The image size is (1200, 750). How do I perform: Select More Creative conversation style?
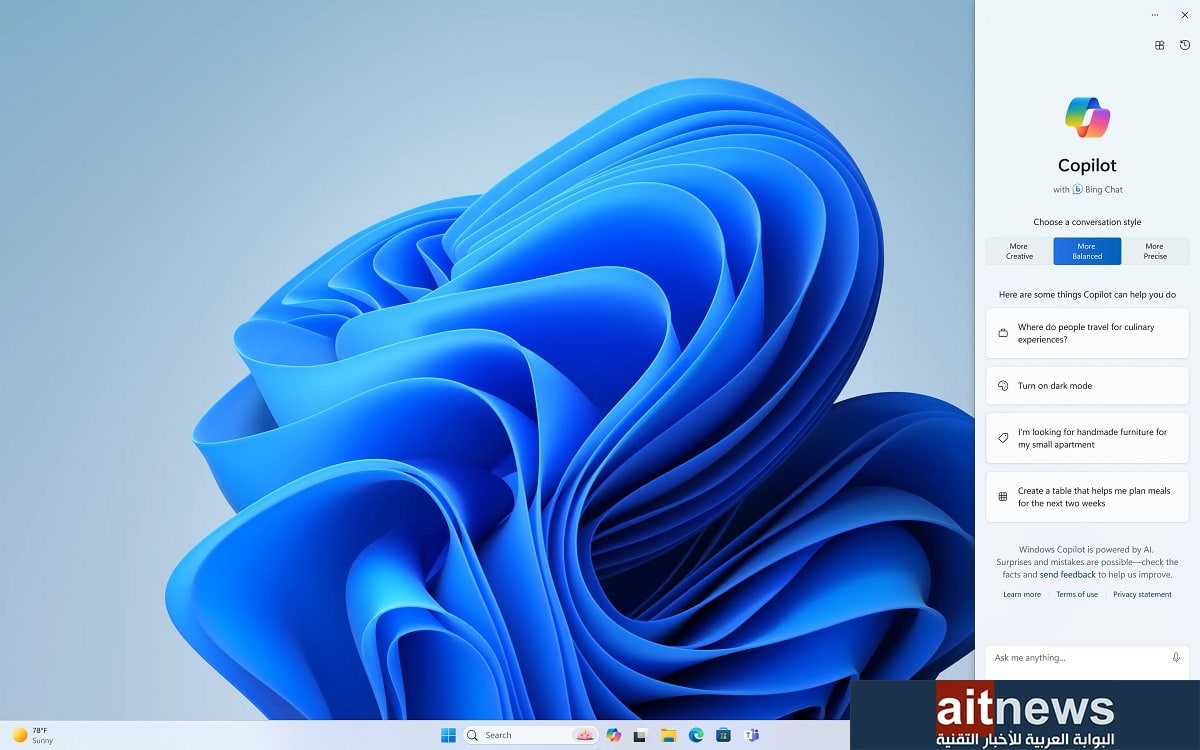[x=1019, y=251]
